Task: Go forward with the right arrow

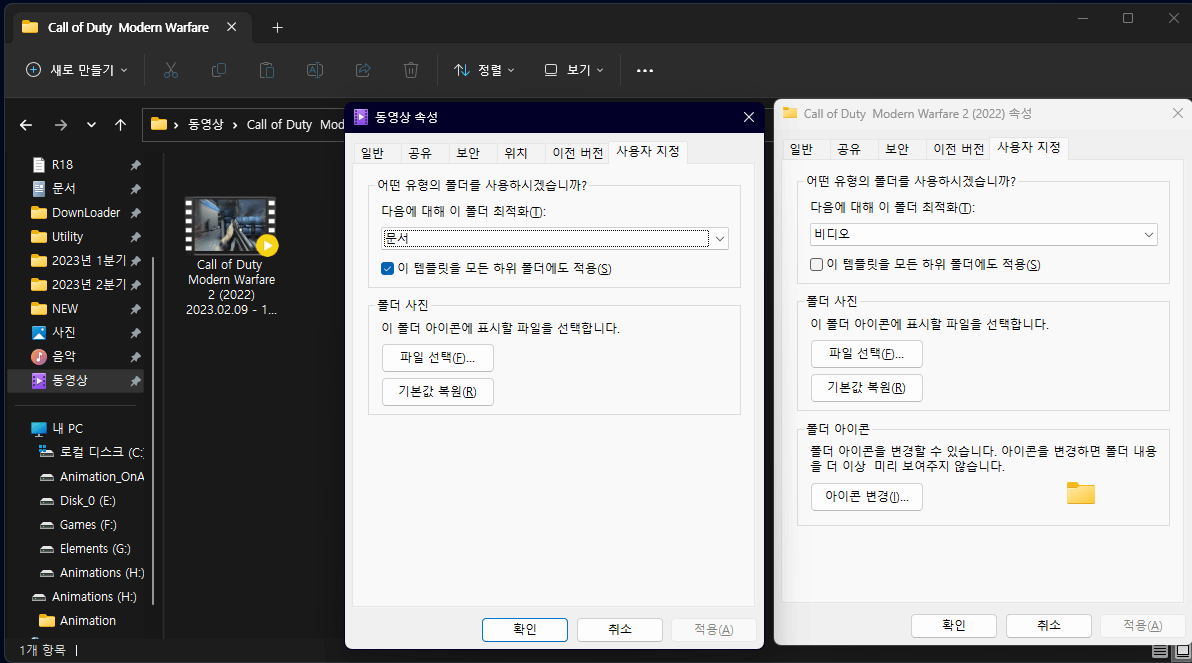Action: [61, 125]
